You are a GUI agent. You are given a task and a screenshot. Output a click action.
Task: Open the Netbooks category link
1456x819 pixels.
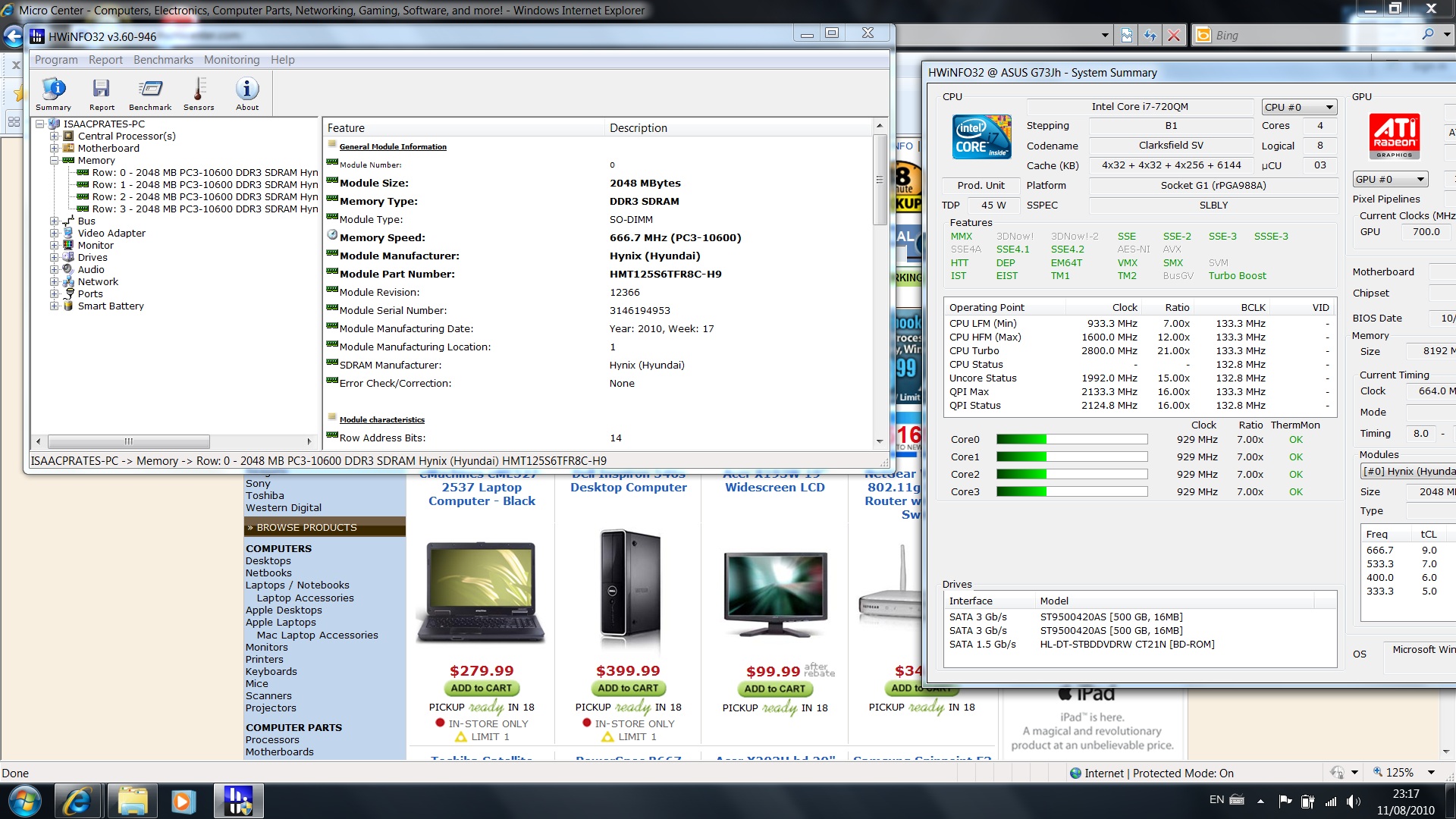tap(268, 573)
